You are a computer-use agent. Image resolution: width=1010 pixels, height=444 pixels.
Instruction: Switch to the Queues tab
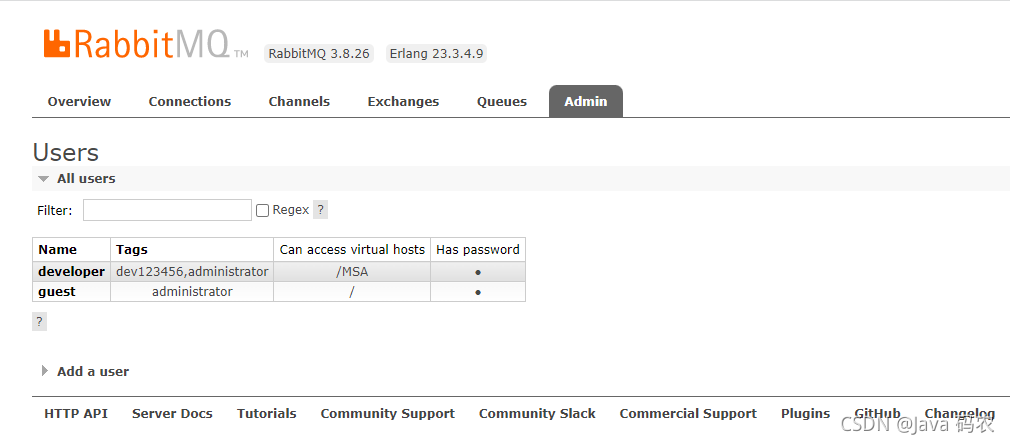[502, 101]
